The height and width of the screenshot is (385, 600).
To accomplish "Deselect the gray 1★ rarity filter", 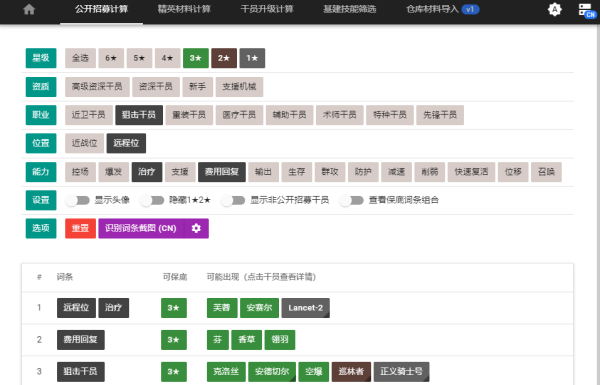I will click(252, 58).
